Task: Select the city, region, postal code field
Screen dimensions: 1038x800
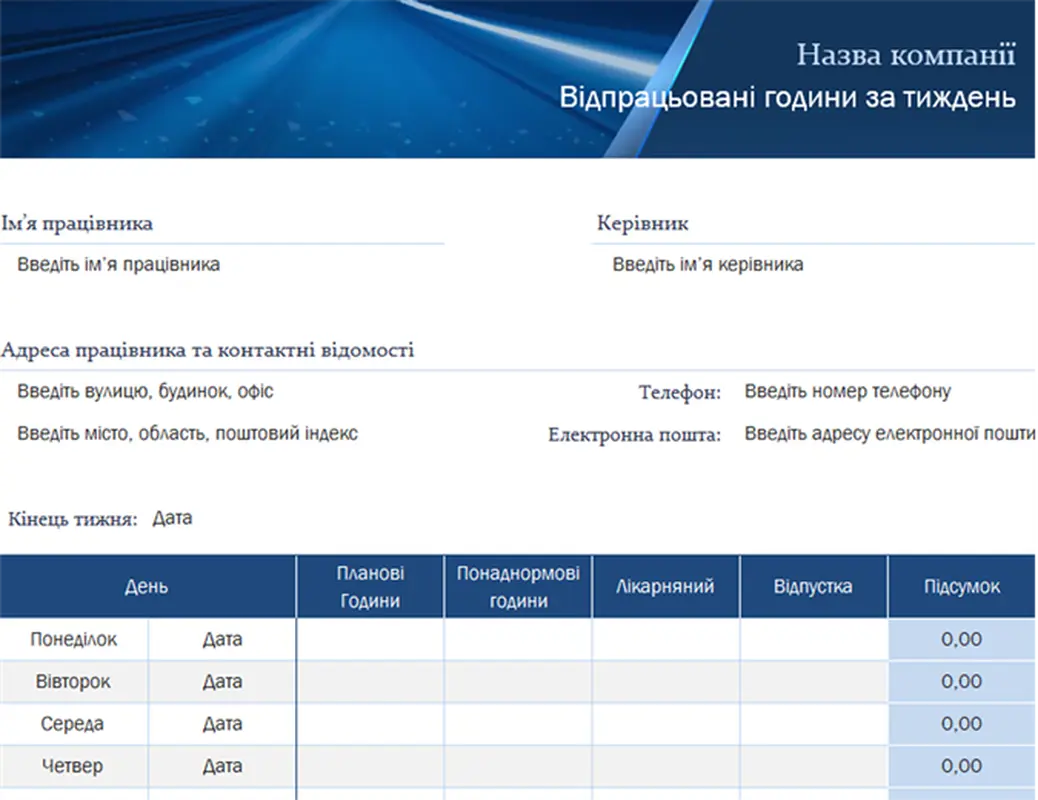Action: pos(188,433)
